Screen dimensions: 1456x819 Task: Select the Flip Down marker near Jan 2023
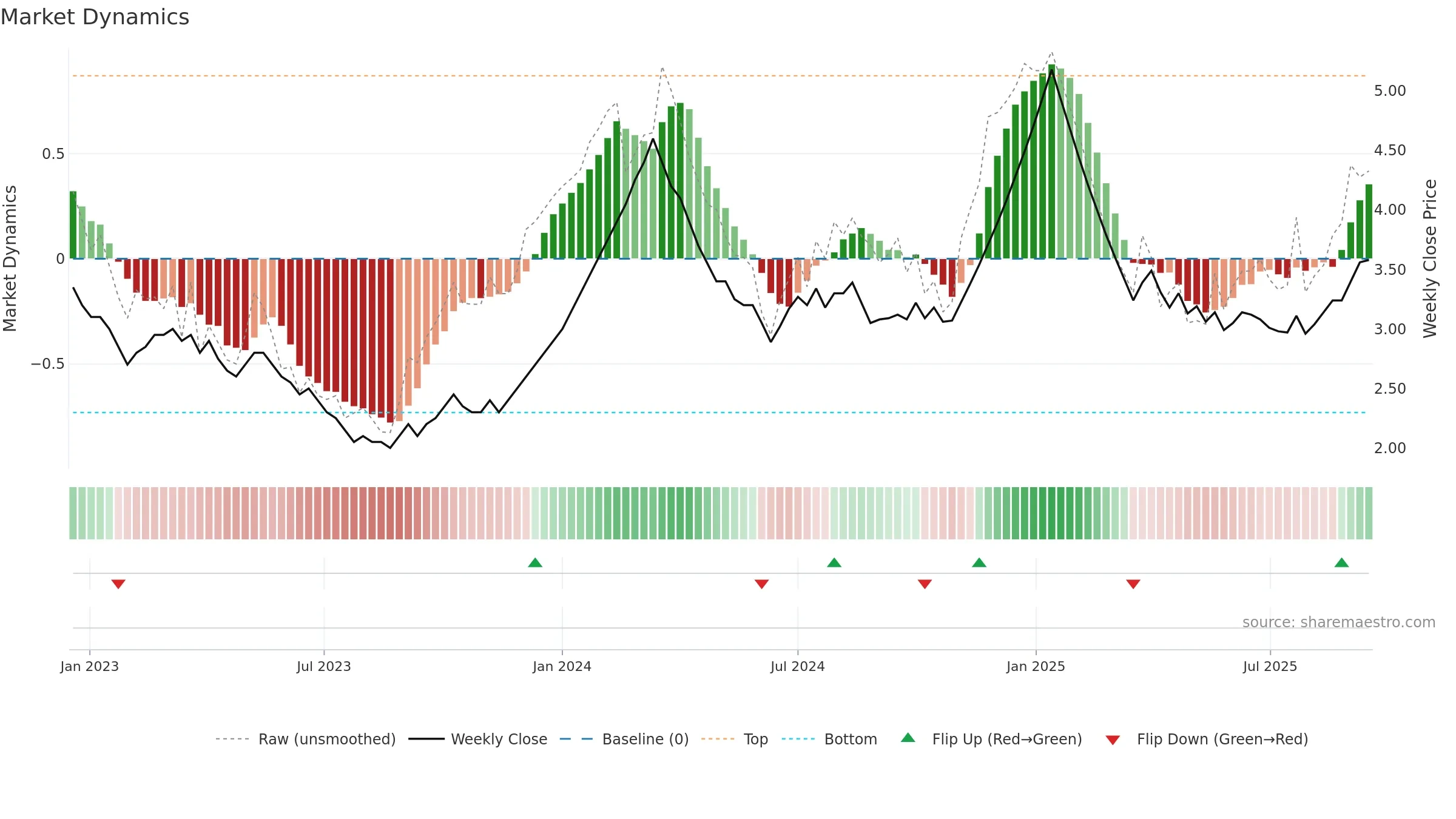pyautogui.click(x=118, y=584)
